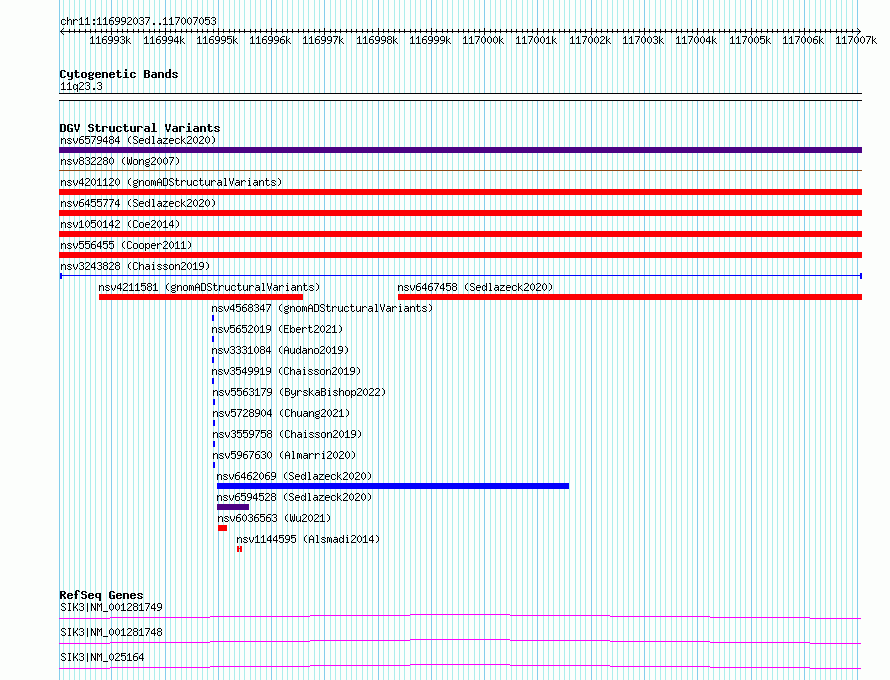
Task: Click the Cytogenetic Bands track title
Action: click(x=119, y=74)
